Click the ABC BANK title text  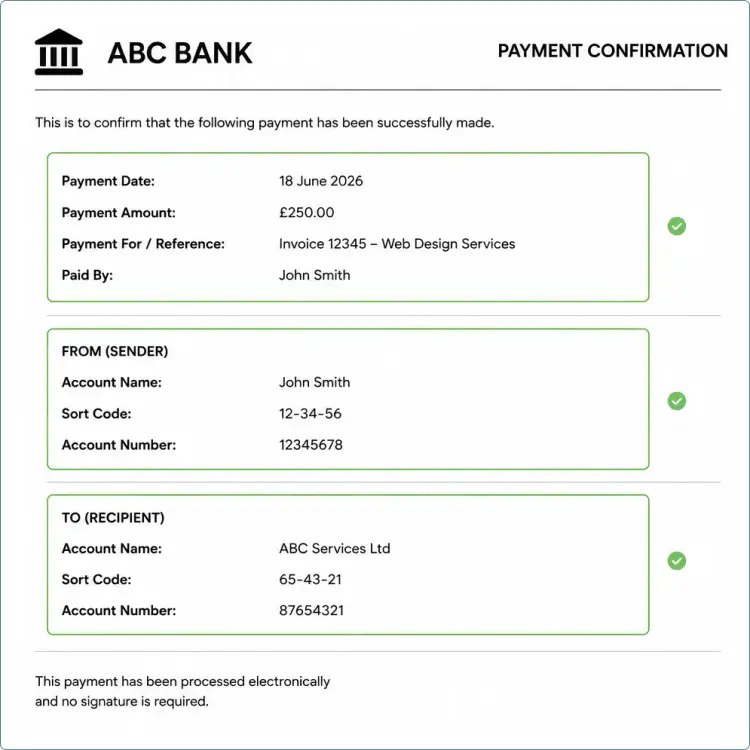click(x=180, y=53)
